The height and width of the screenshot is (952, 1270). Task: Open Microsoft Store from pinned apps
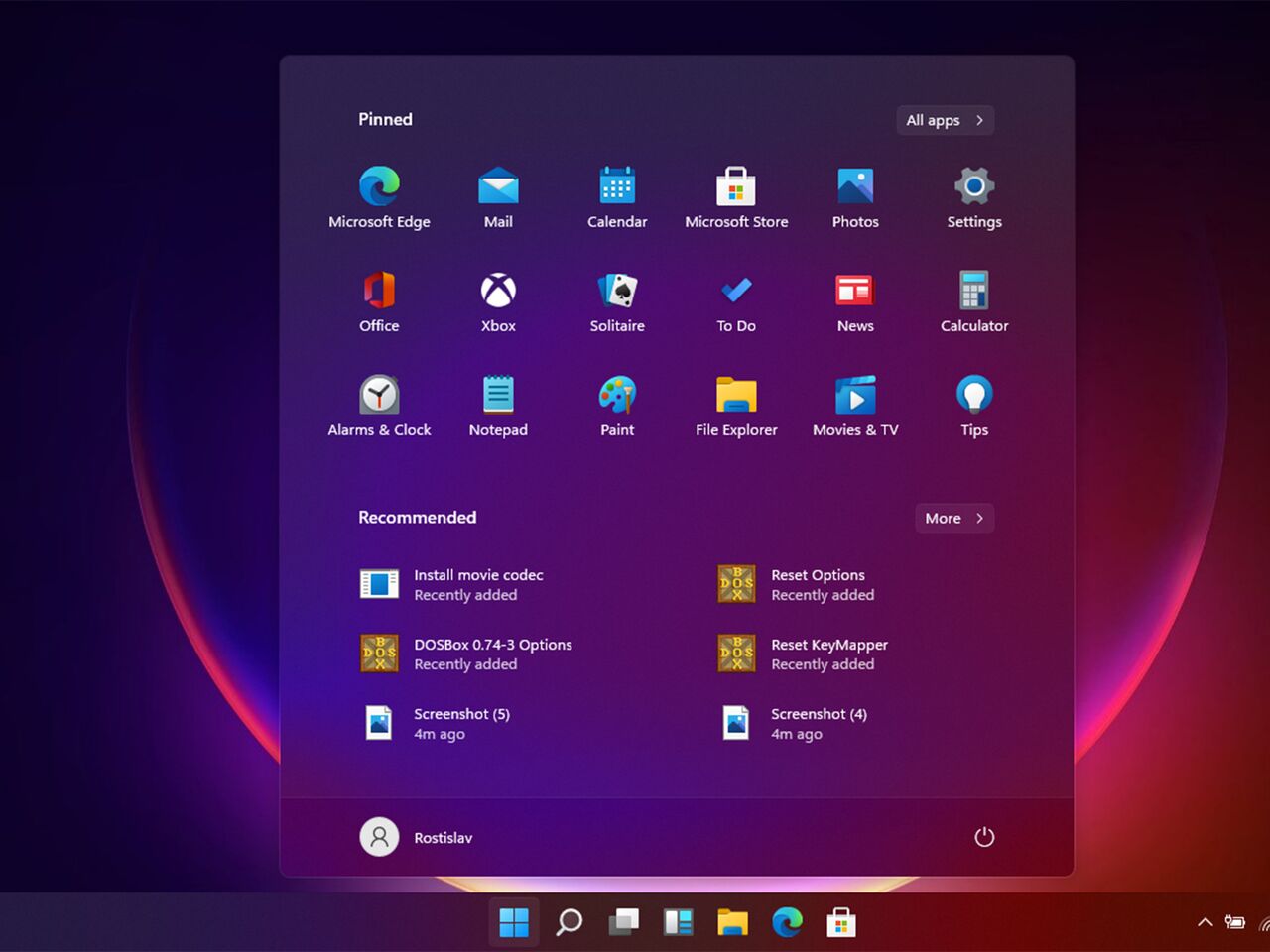click(736, 198)
